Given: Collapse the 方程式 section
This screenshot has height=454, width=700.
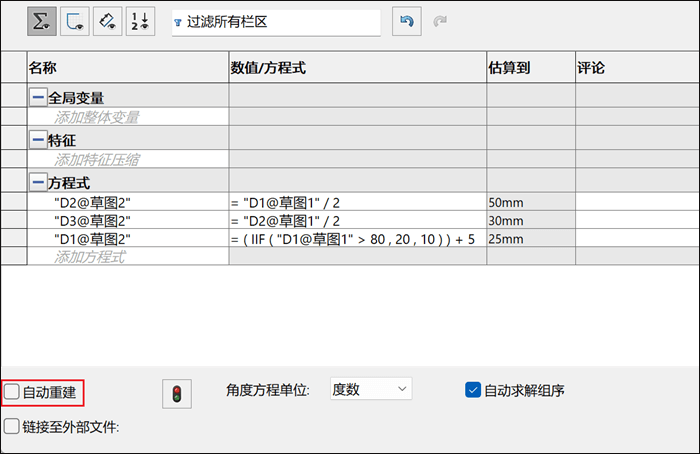Looking at the screenshot, I should tap(38, 182).
